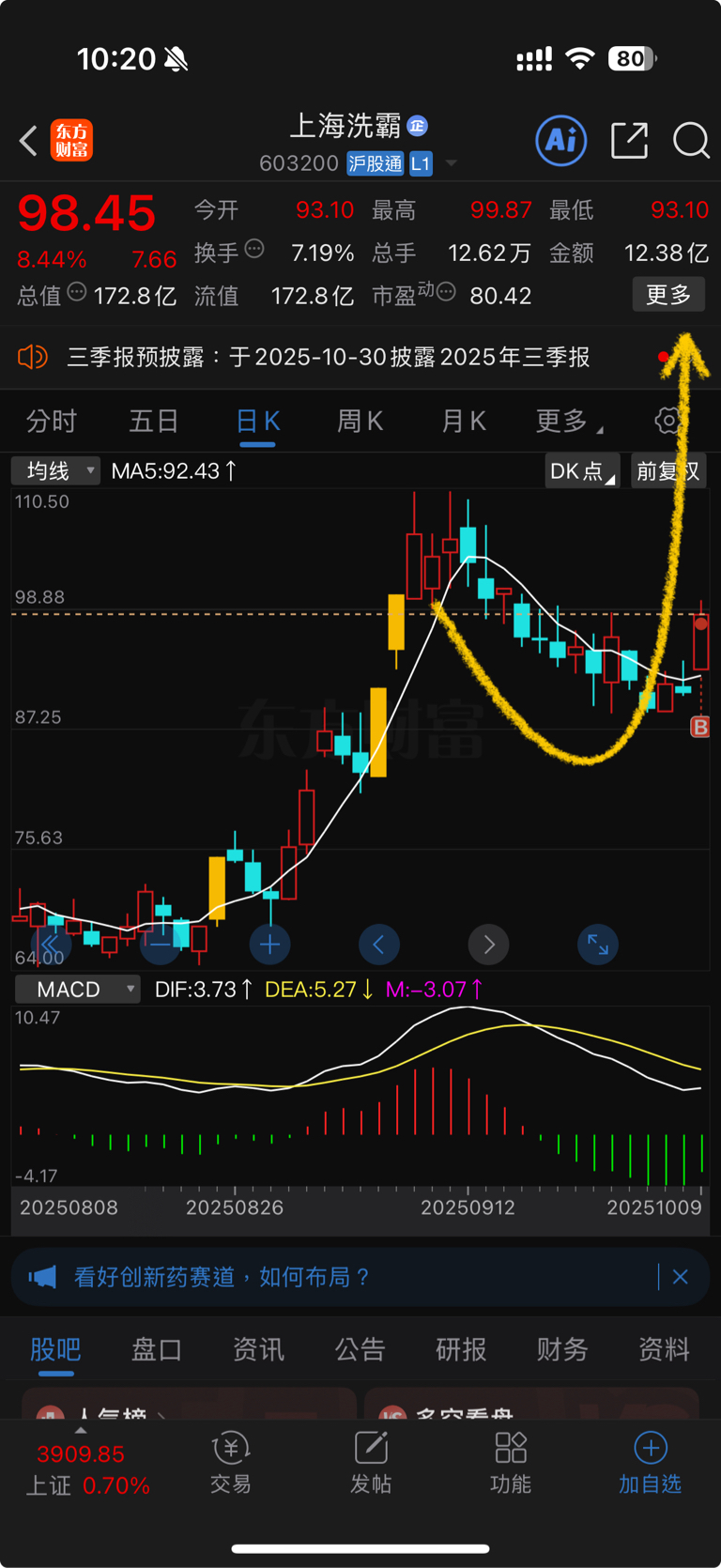The width and height of the screenshot is (721, 1568).
Task: Tap the 换手 info icon
Action: pyautogui.click(x=254, y=249)
